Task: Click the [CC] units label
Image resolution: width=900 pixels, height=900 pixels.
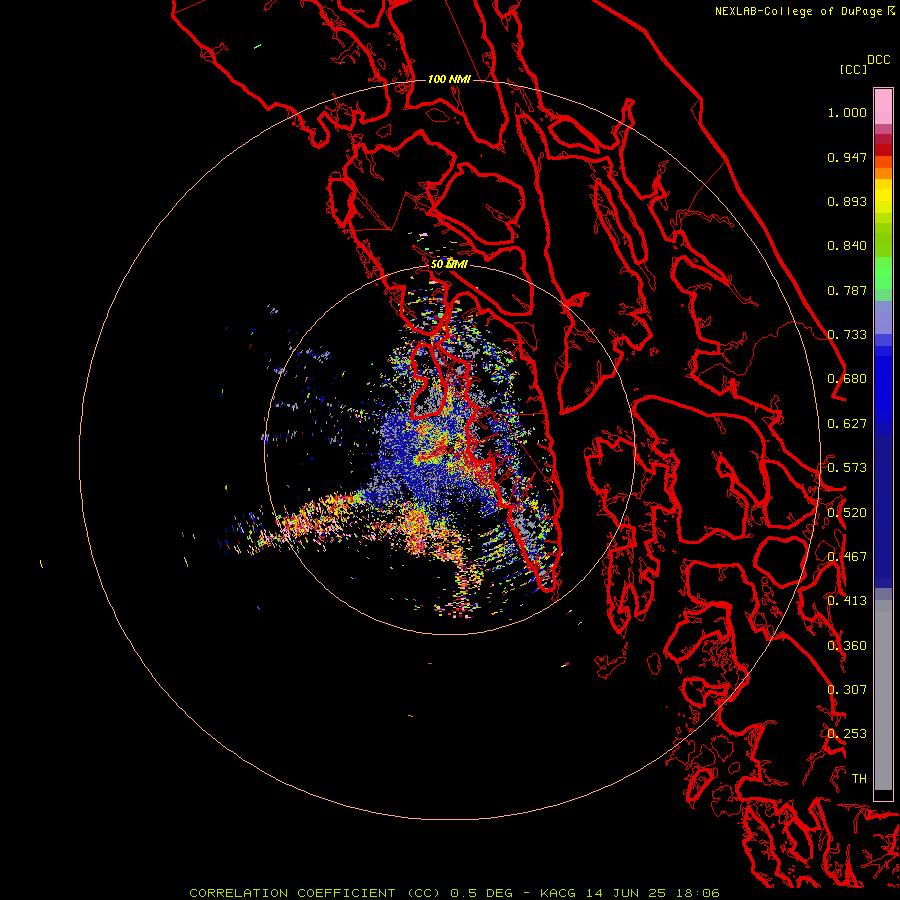Action: click(x=853, y=69)
